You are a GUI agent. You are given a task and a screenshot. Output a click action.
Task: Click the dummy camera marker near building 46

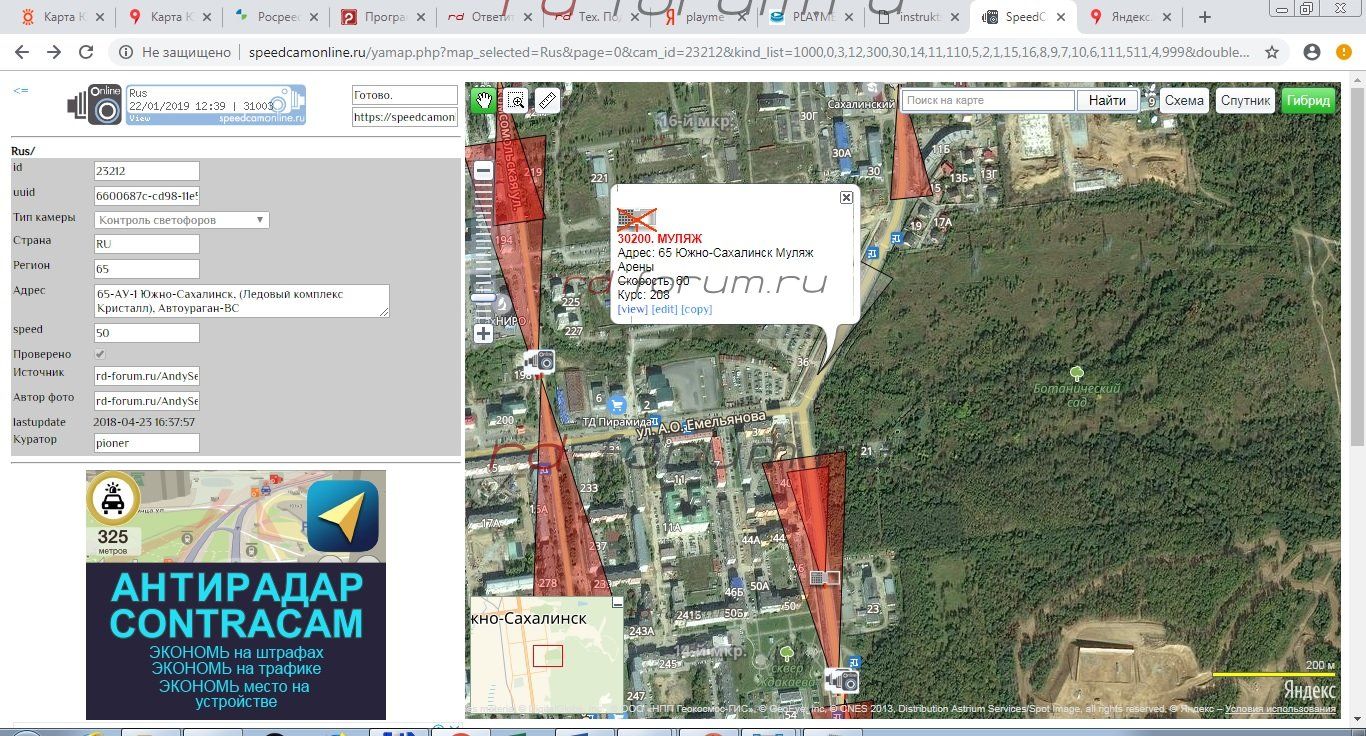coord(824,577)
